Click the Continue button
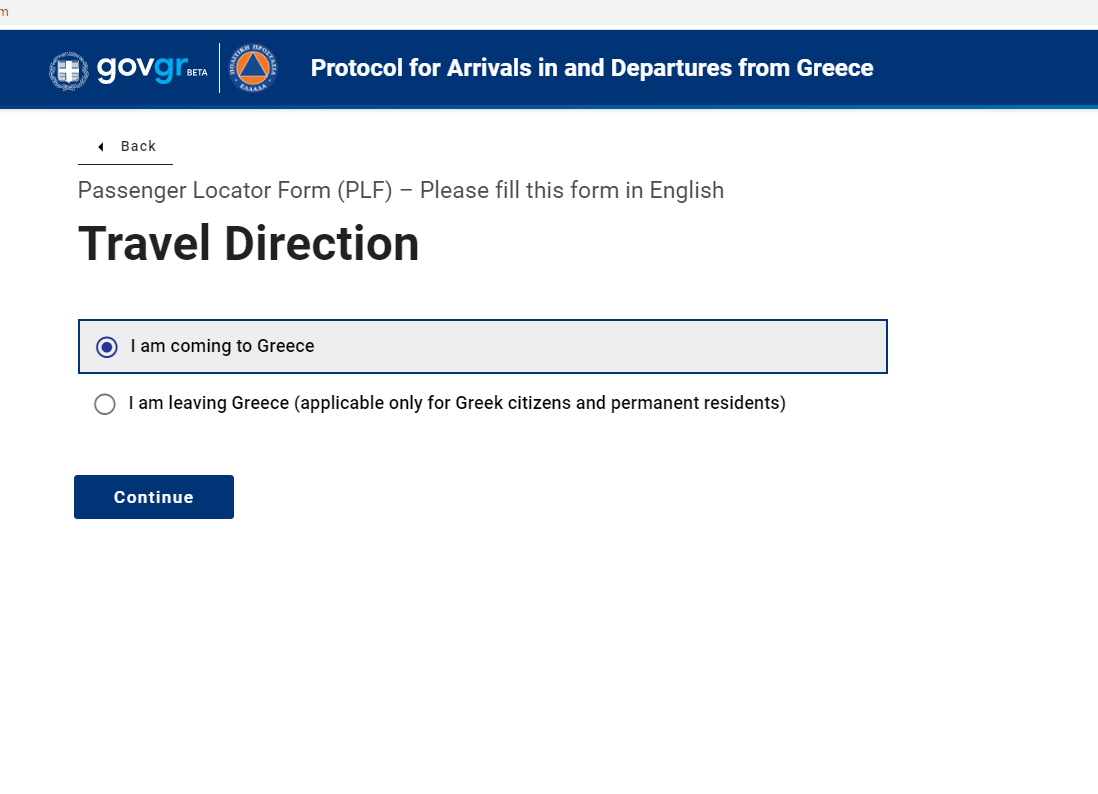The image size is (1098, 794). (x=154, y=497)
